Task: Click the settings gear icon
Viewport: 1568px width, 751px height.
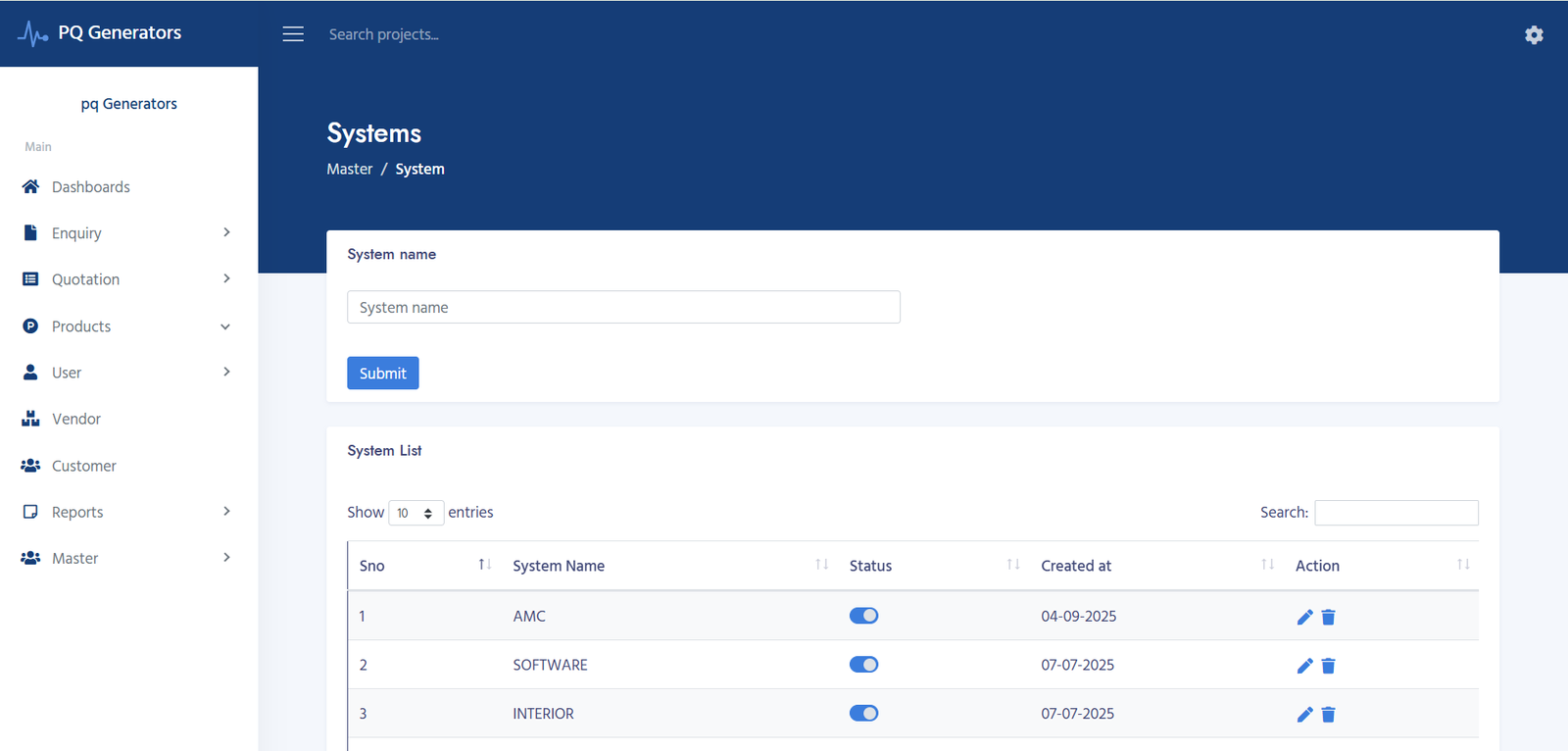Action: pos(1534,35)
